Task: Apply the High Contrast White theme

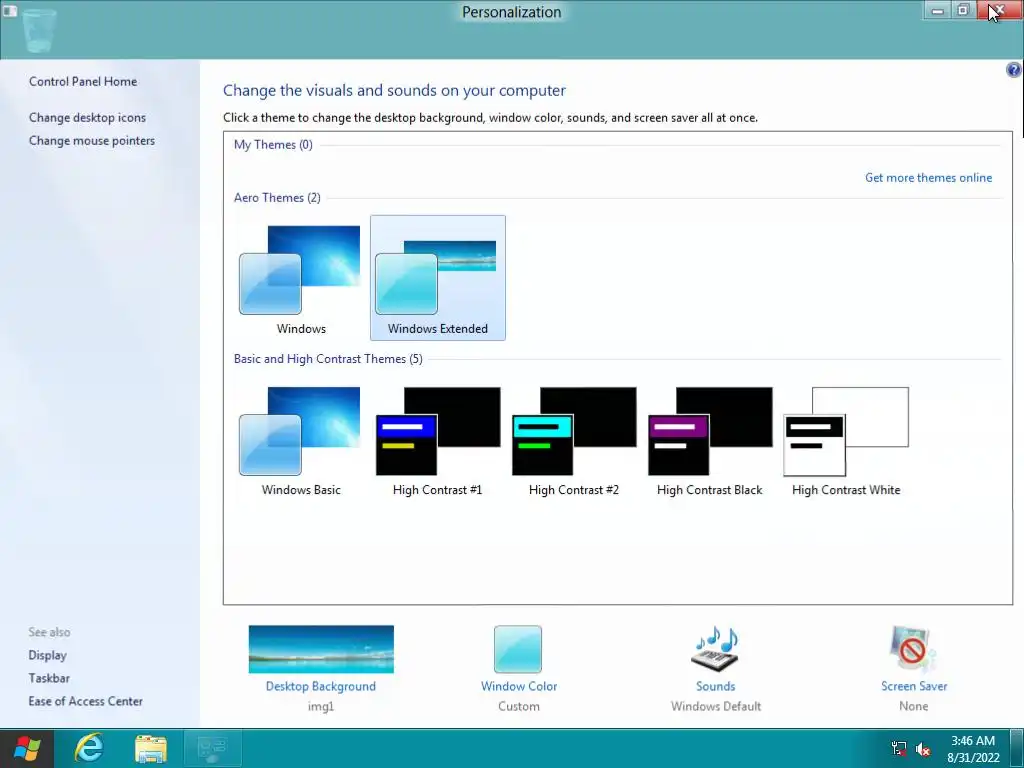Action: pyautogui.click(x=846, y=441)
